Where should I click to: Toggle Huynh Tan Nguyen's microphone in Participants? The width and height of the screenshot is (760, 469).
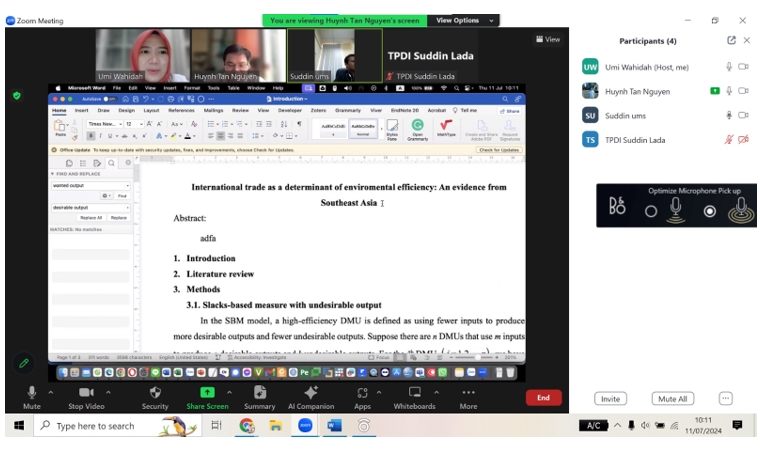click(x=729, y=91)
